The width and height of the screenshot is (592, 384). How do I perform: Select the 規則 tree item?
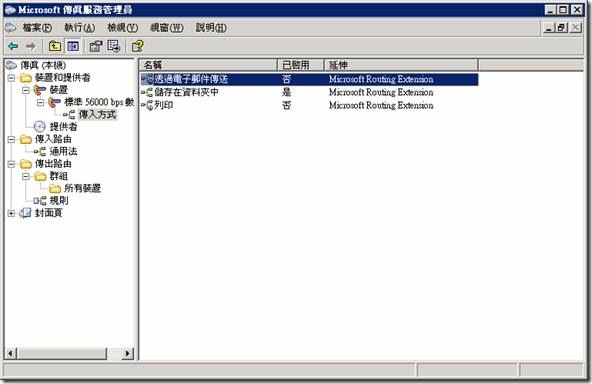tap(59, 201)
